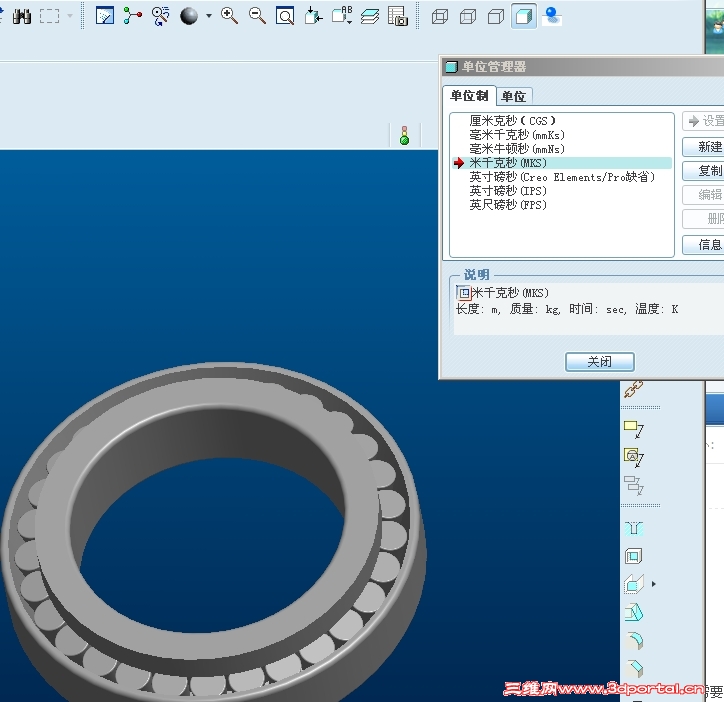
Task: Click the spin center toggle icon
Action: coord(133,16)
